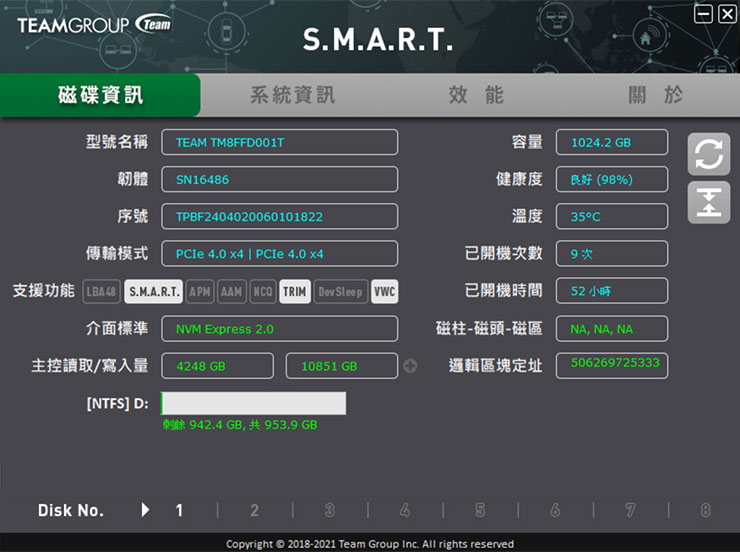Select disk number 1

pyautogui.click(x=179, y=510)
